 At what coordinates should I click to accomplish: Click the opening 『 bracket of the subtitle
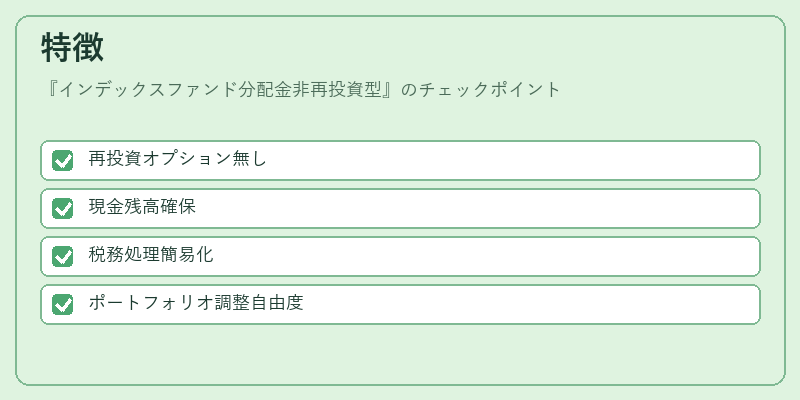[x=51, y=90]
